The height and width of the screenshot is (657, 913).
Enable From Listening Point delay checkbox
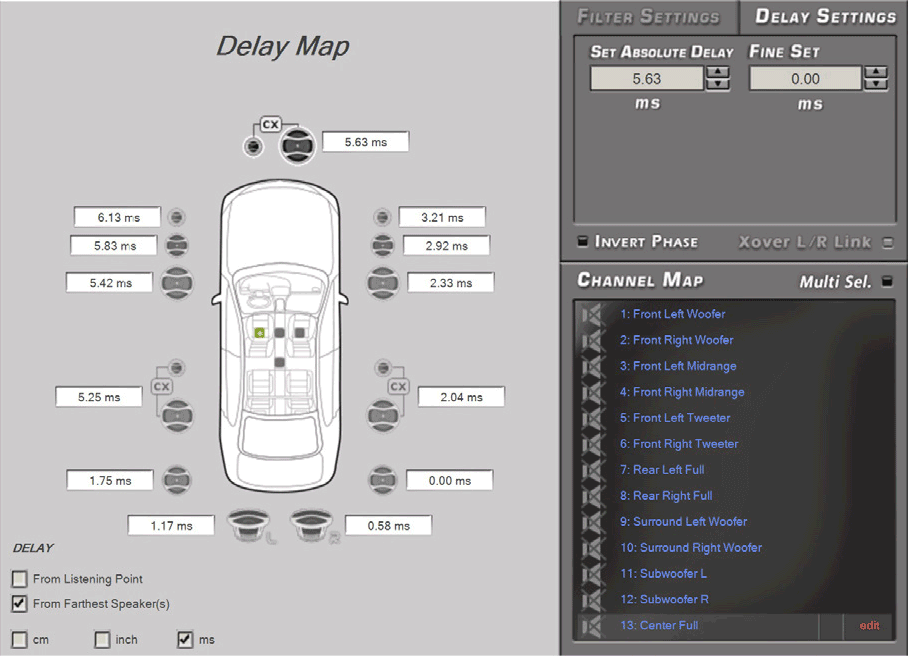click(x=19, y=579)
